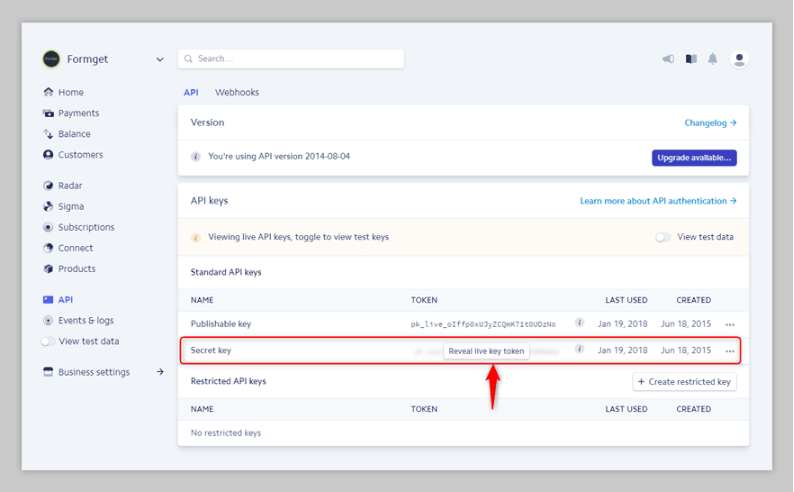Show notifications with the bell icon
The height and width of the screenshot is (492, 794).
point(712,59)
